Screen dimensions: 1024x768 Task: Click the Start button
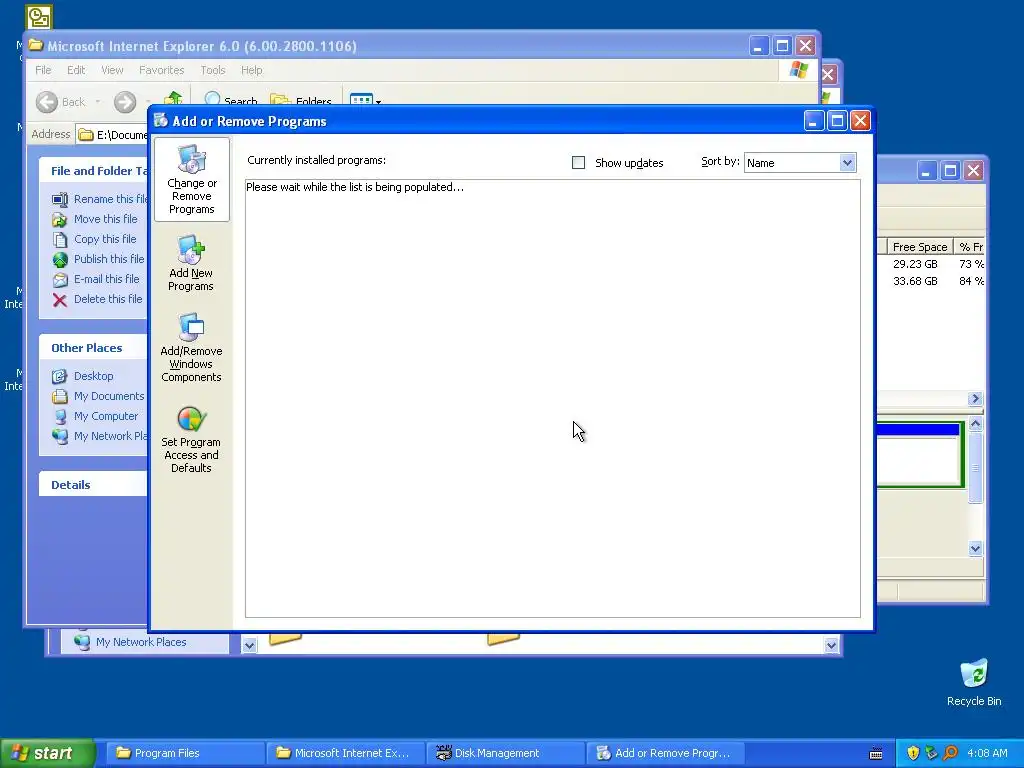click(x=48, y=753)
